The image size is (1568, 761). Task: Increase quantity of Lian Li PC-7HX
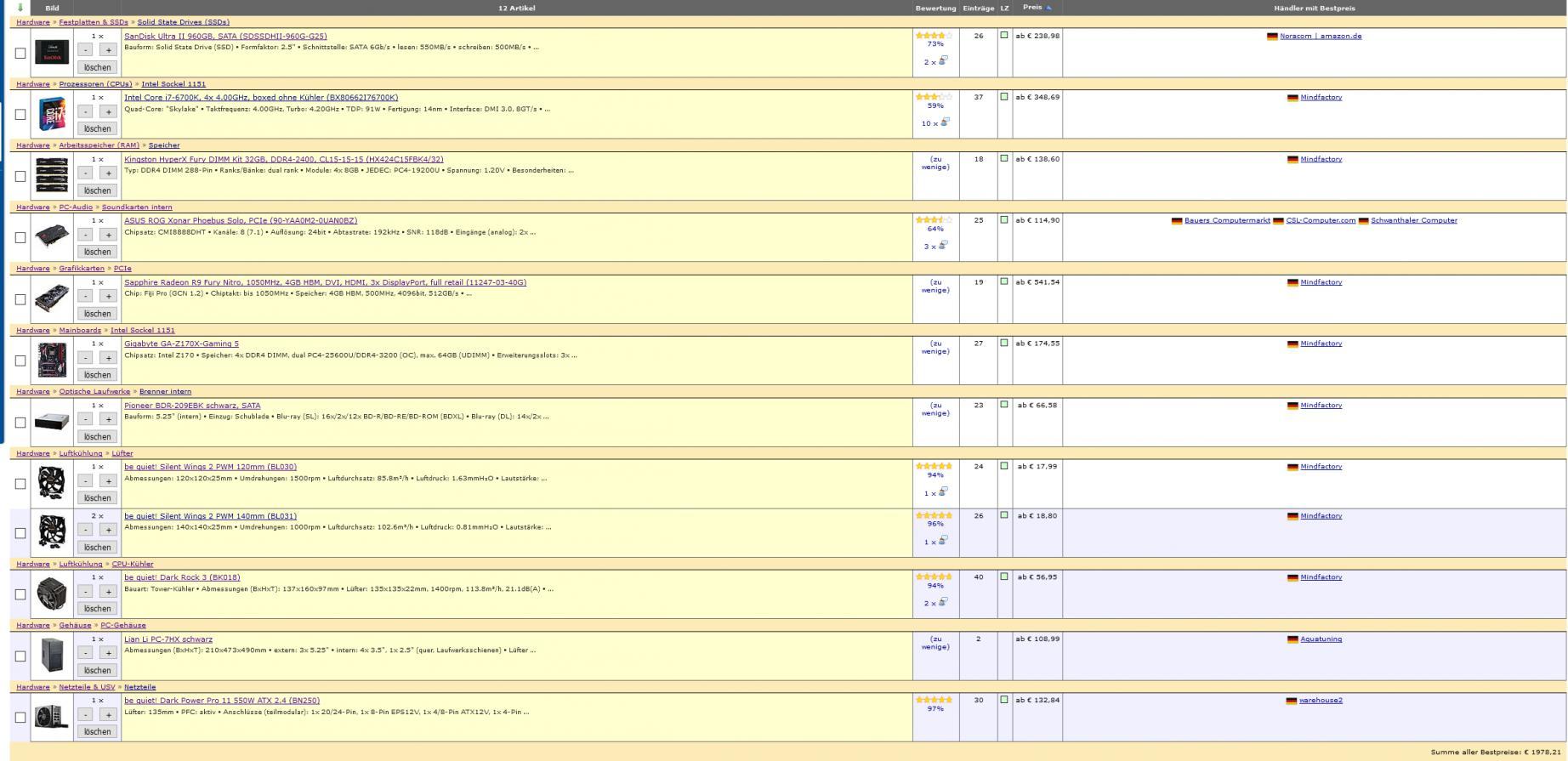coord(108,653)
